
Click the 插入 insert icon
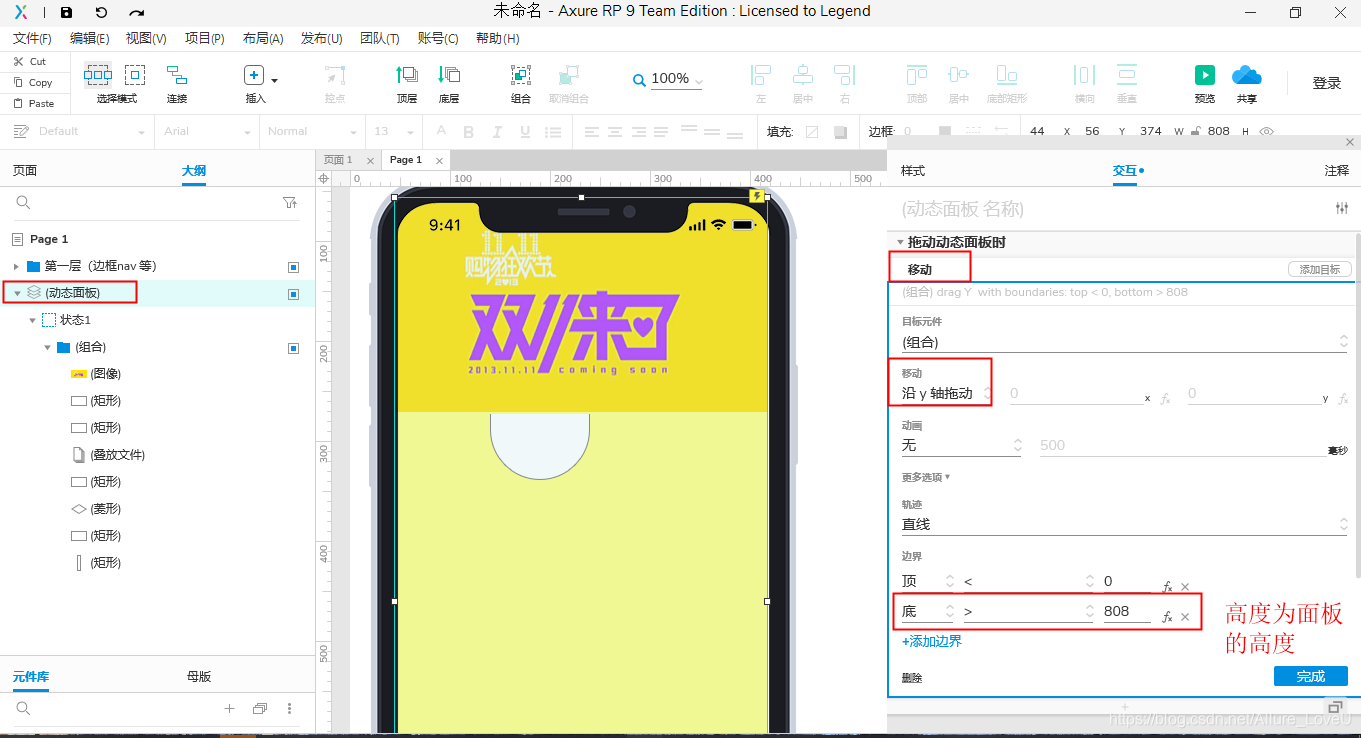[x=254, y=76]
